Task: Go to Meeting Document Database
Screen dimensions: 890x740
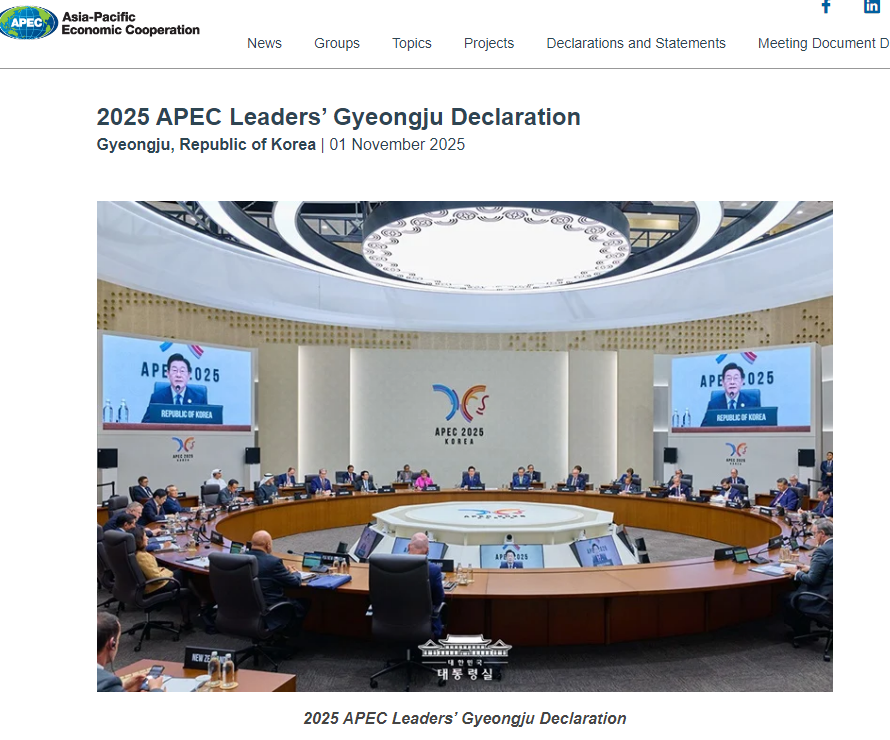Action: coord(823,43)
